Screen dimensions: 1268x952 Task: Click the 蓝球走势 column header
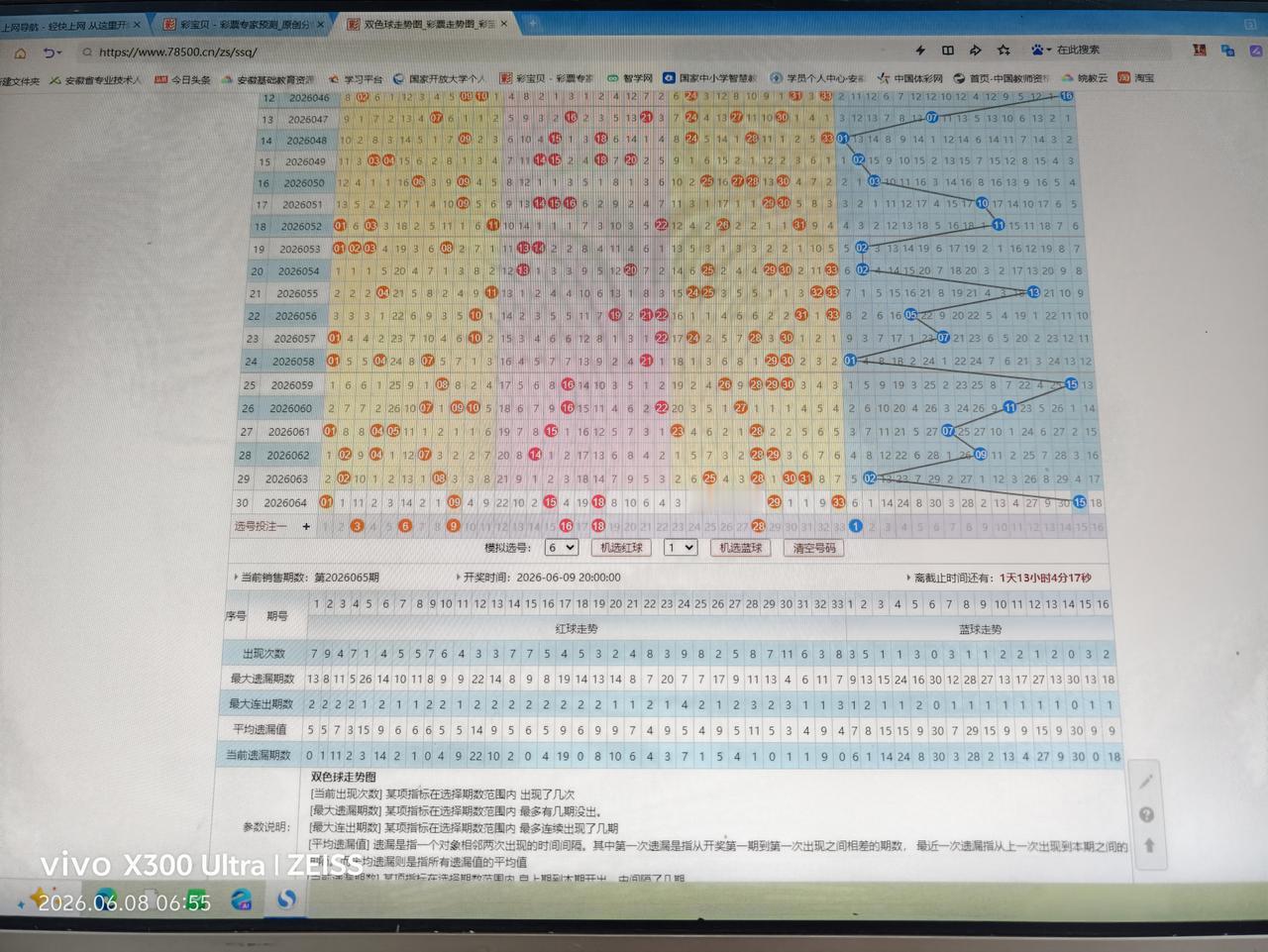click(x=980, y=629)
